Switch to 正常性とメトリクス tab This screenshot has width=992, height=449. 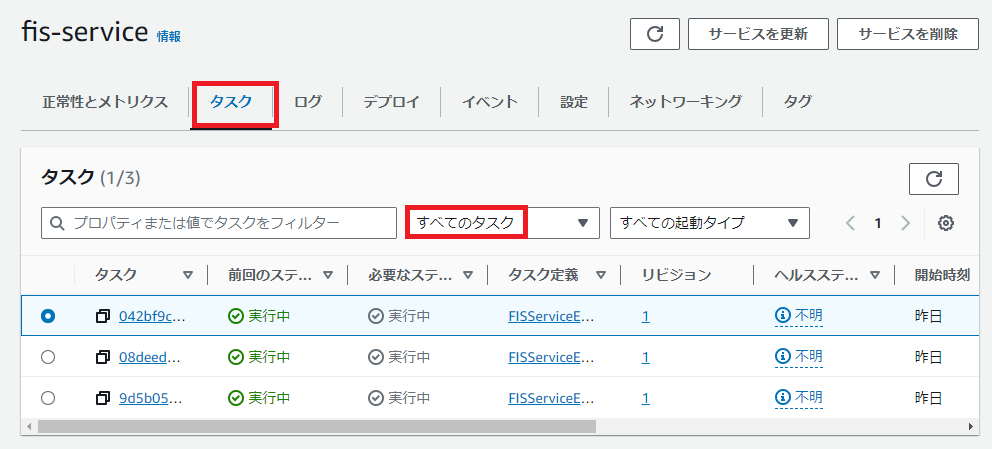105,102
